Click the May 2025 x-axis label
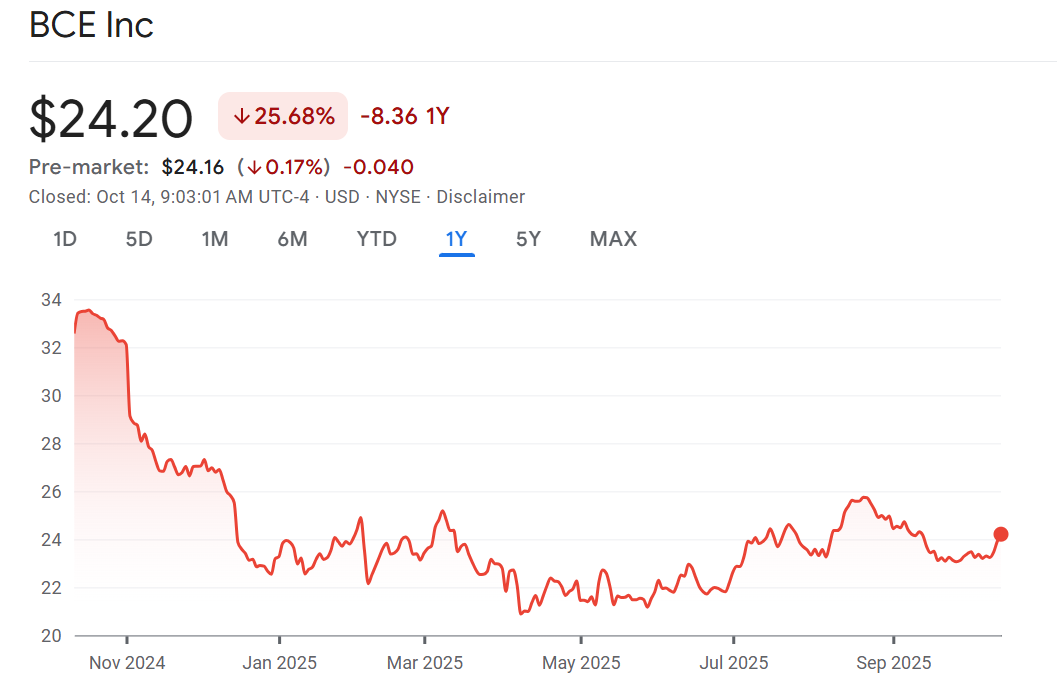The width and height of the screenshot is (1057, 700). (x=581, y=662)
